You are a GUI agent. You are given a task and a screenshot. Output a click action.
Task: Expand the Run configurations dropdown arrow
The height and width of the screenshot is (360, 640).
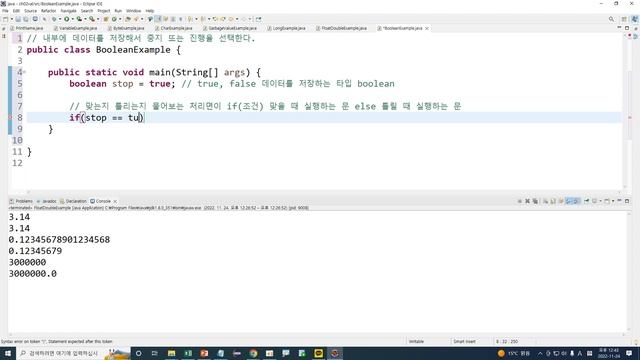[73, 19]
